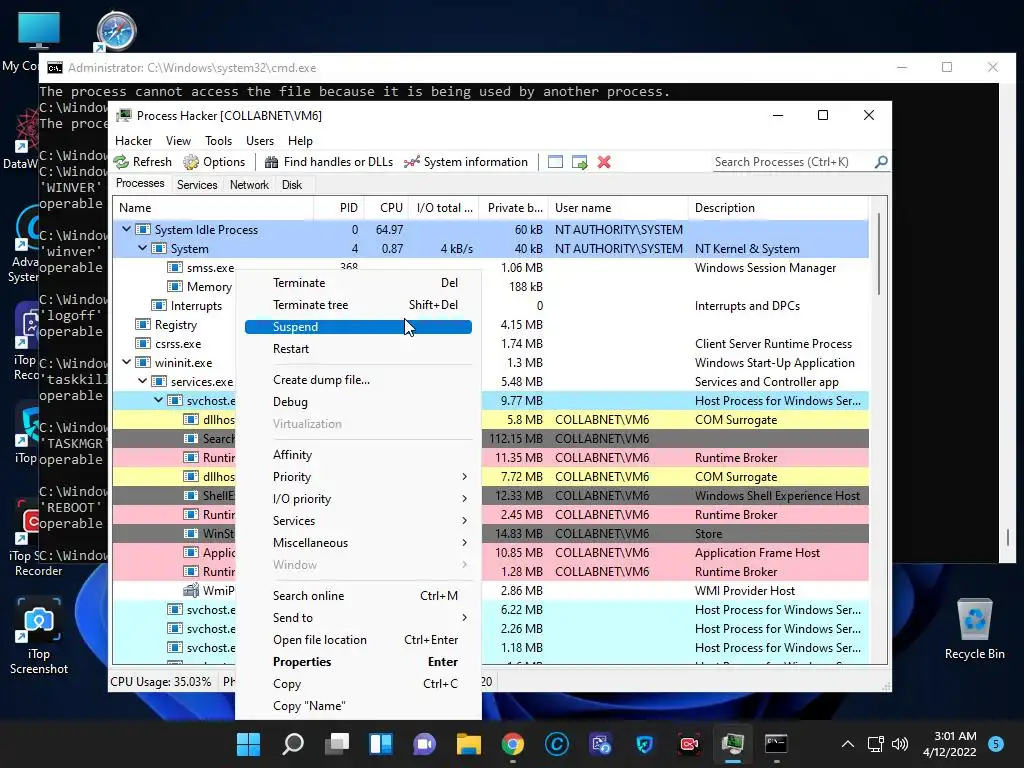Open the Hacker menu
The width and height of the screenshot is (1024, 768).
133,140
